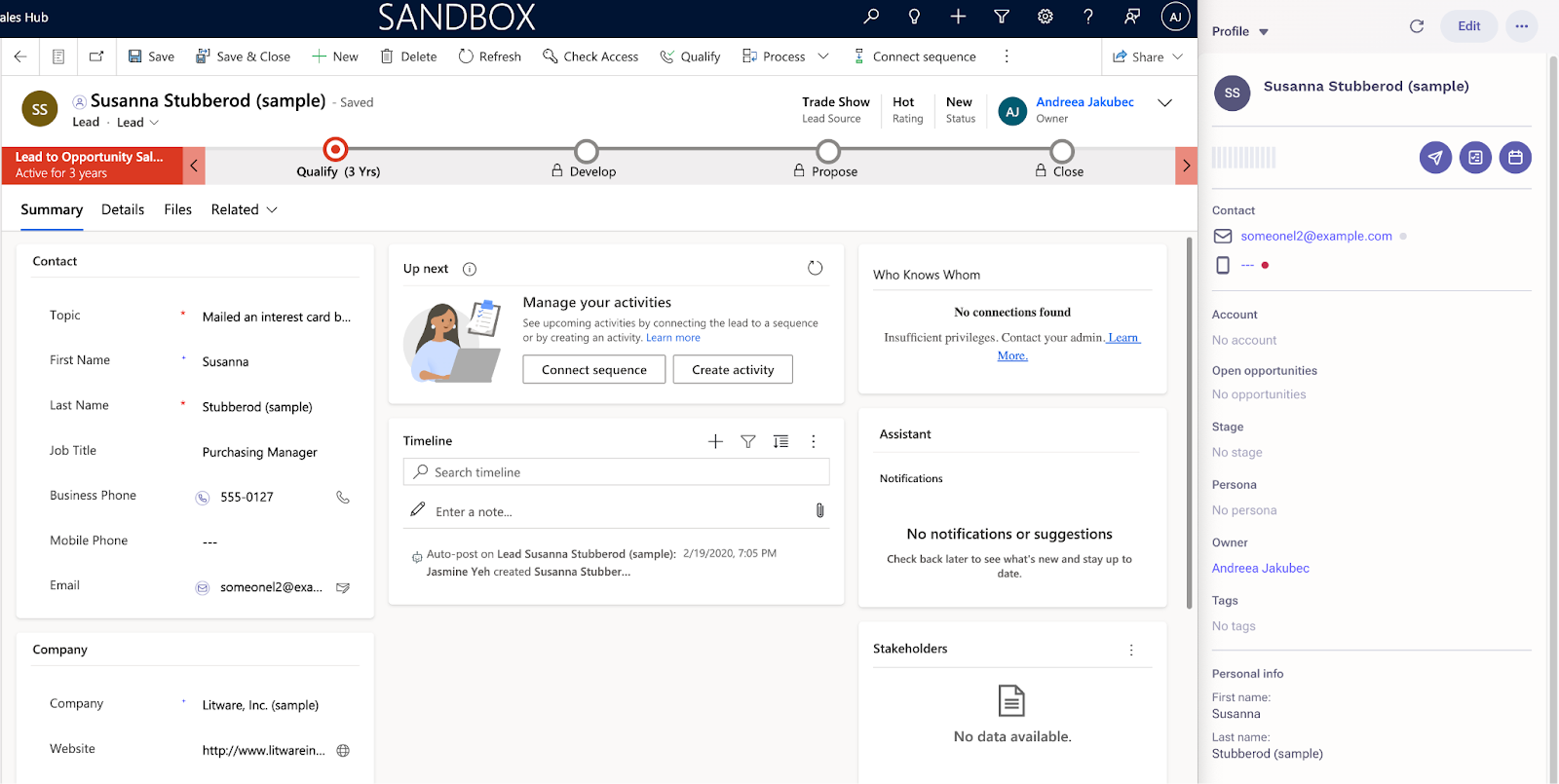The height and width of the screenshot is (784, 1559).
Task: Open someonel2@example.com email link
Action: 1315,236
